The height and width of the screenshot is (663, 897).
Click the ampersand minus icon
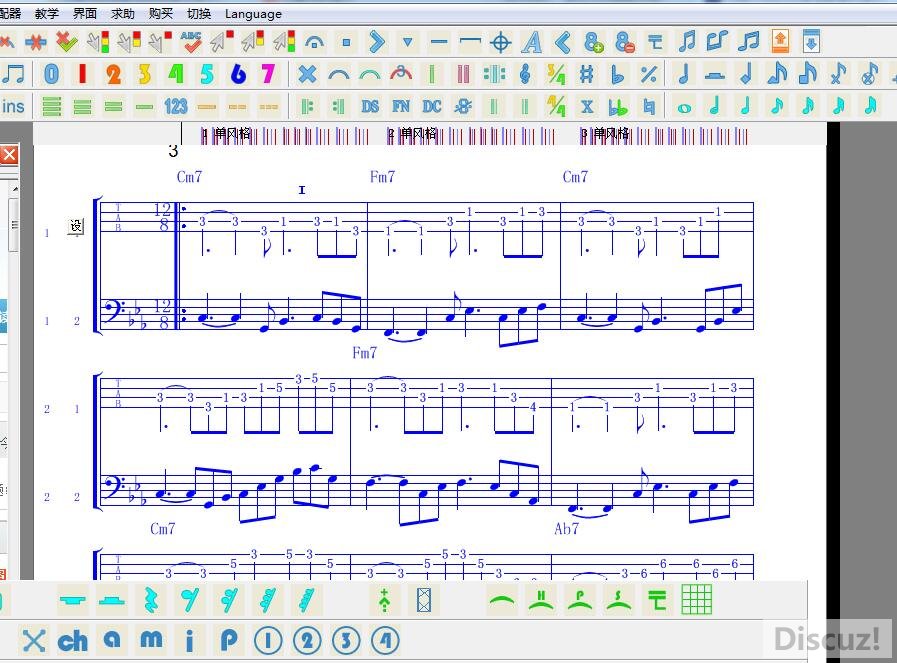[625, 42]
